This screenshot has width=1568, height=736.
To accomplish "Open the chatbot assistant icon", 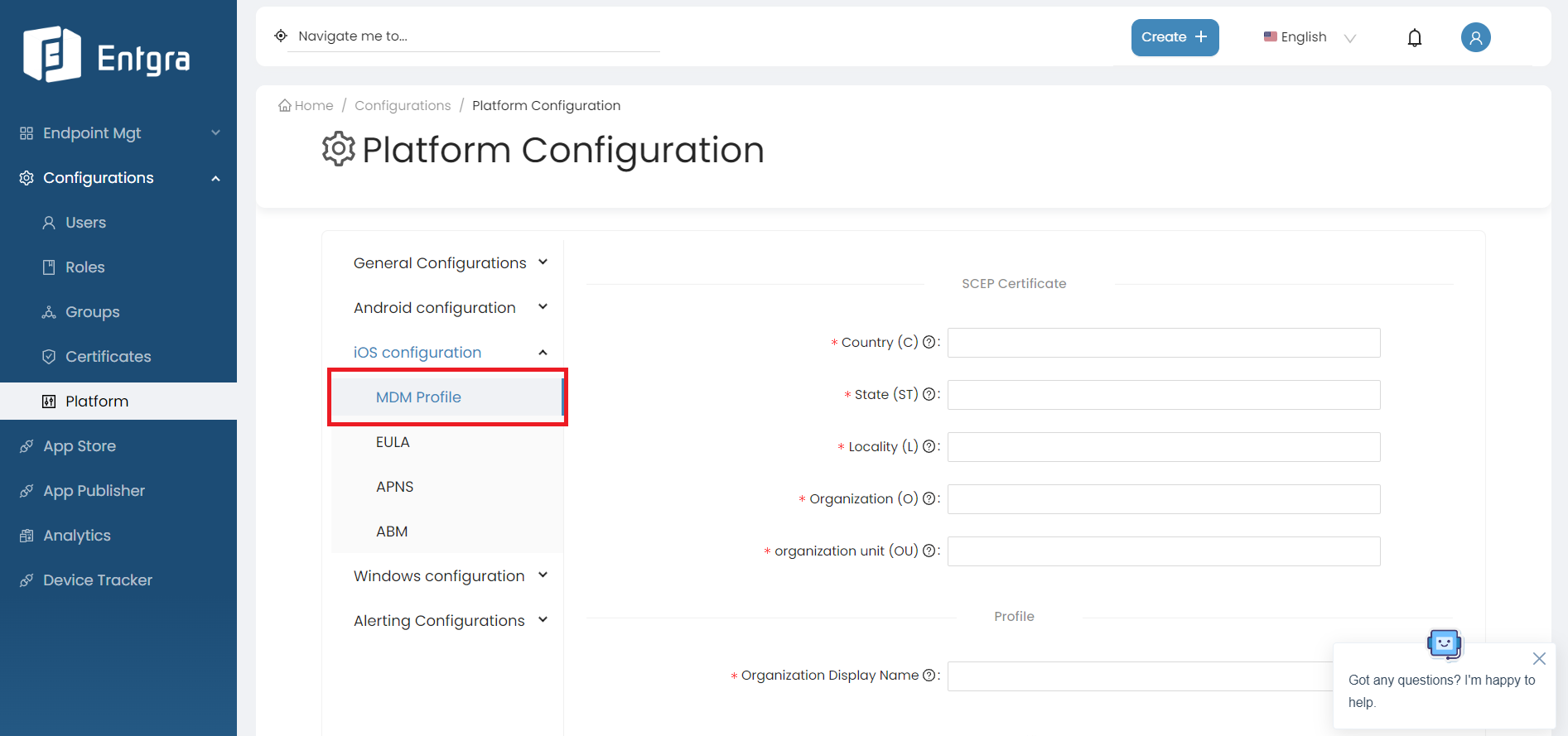I will [1445, 643].
